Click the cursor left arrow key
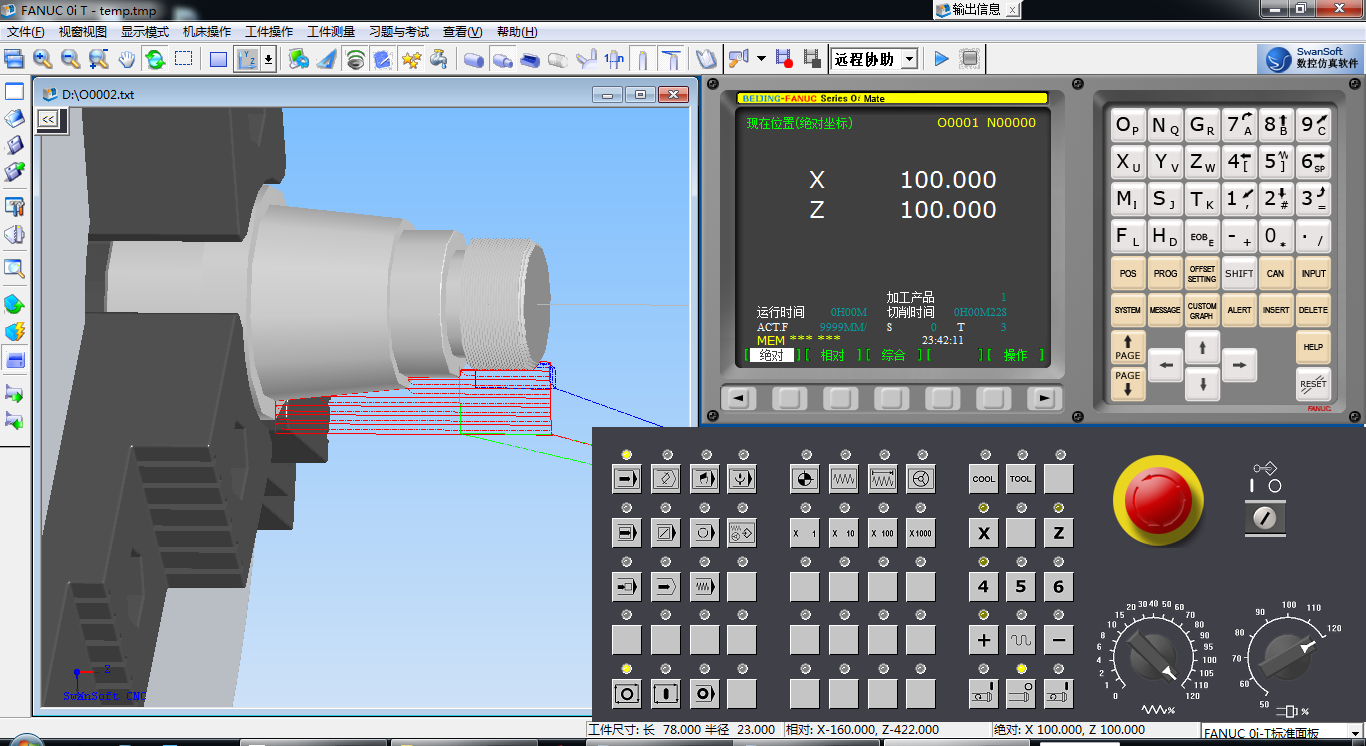This screenshot has height=746, width=1366. (x=1165, y=365)
